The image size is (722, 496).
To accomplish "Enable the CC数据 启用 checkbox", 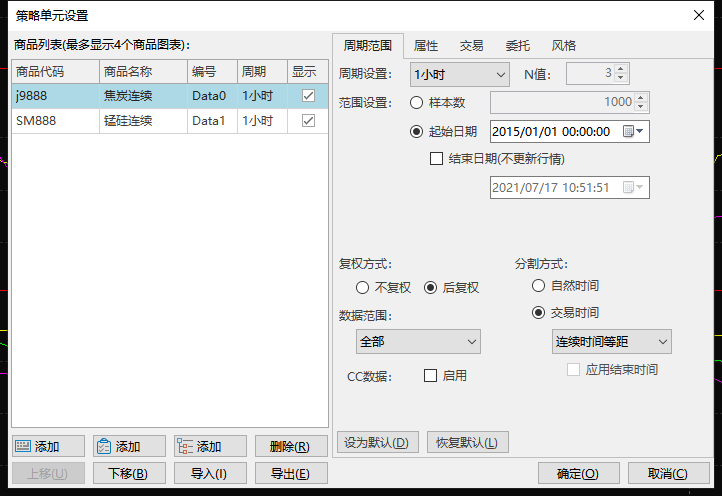I will click(431, 376).
